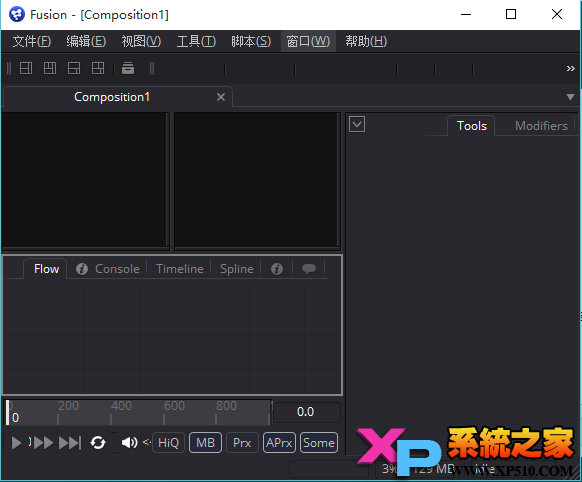Open the bins drawer icon in toolbar

(128, 68)
